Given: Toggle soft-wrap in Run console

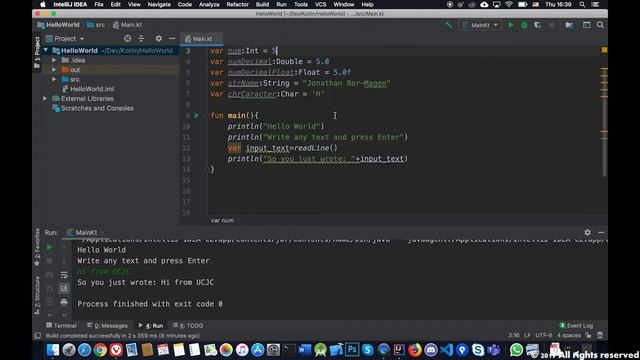Looking at the screenshot, I should pyautogui.click(x=64, y=275).
